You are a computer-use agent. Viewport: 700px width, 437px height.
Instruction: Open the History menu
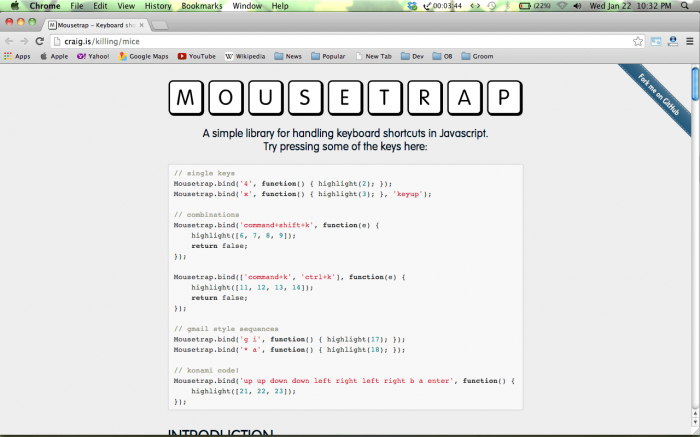point(158,6)
